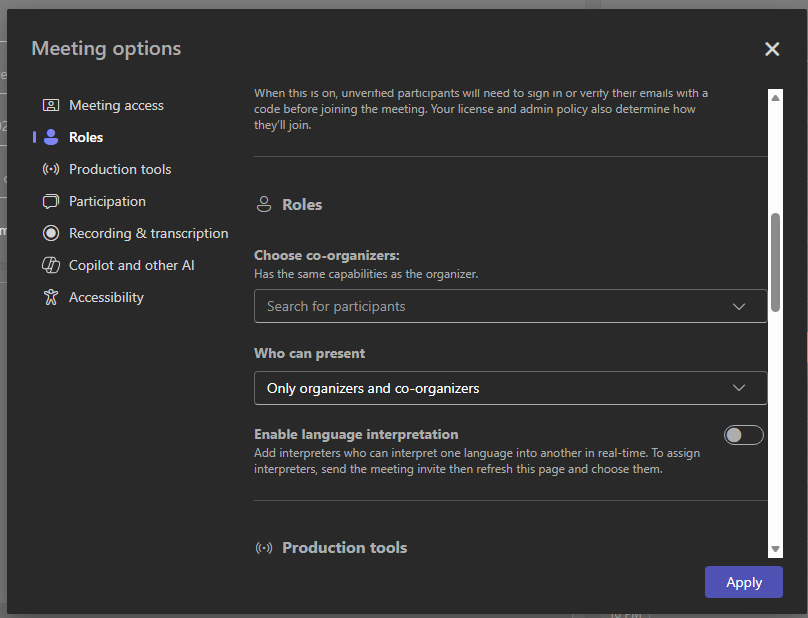Click the Meeting access sidebar icon

pyautogui.click(x=51, y=105)
